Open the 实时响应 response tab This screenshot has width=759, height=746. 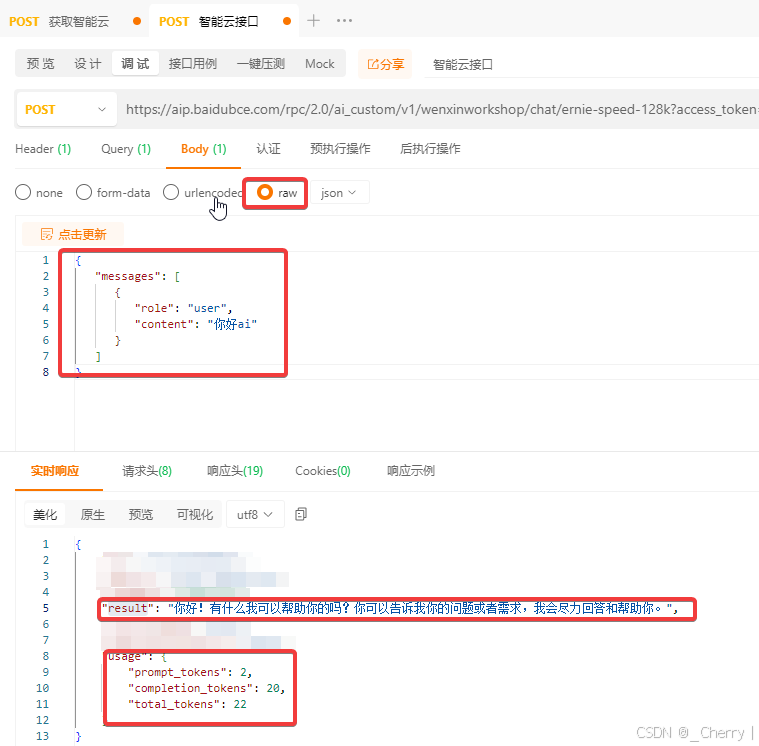(x=55, y=471)
